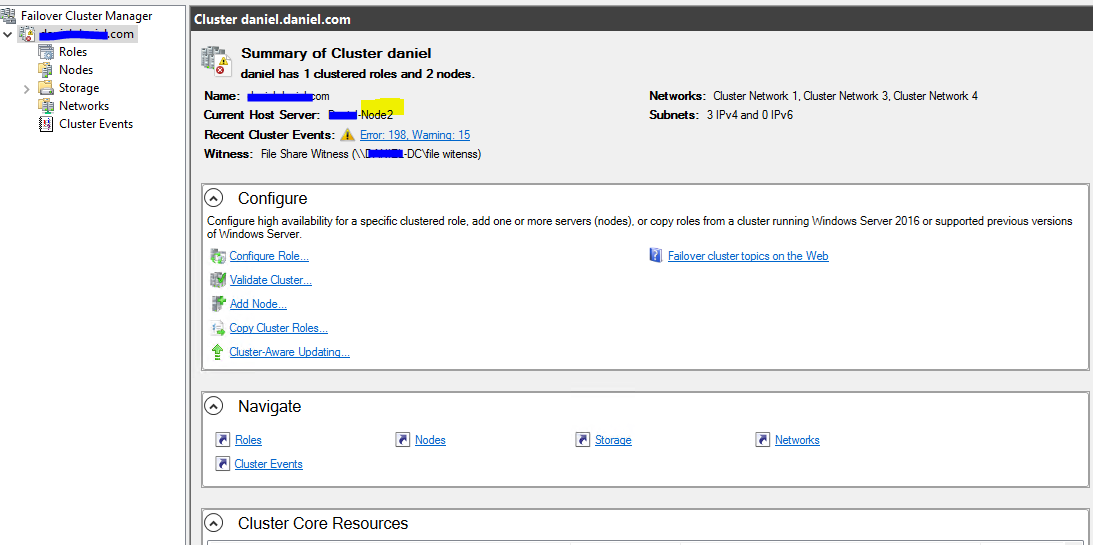Collapse the Navigate section
The width and height of the screenshot is (1093, 545).
tap(214, 406)
